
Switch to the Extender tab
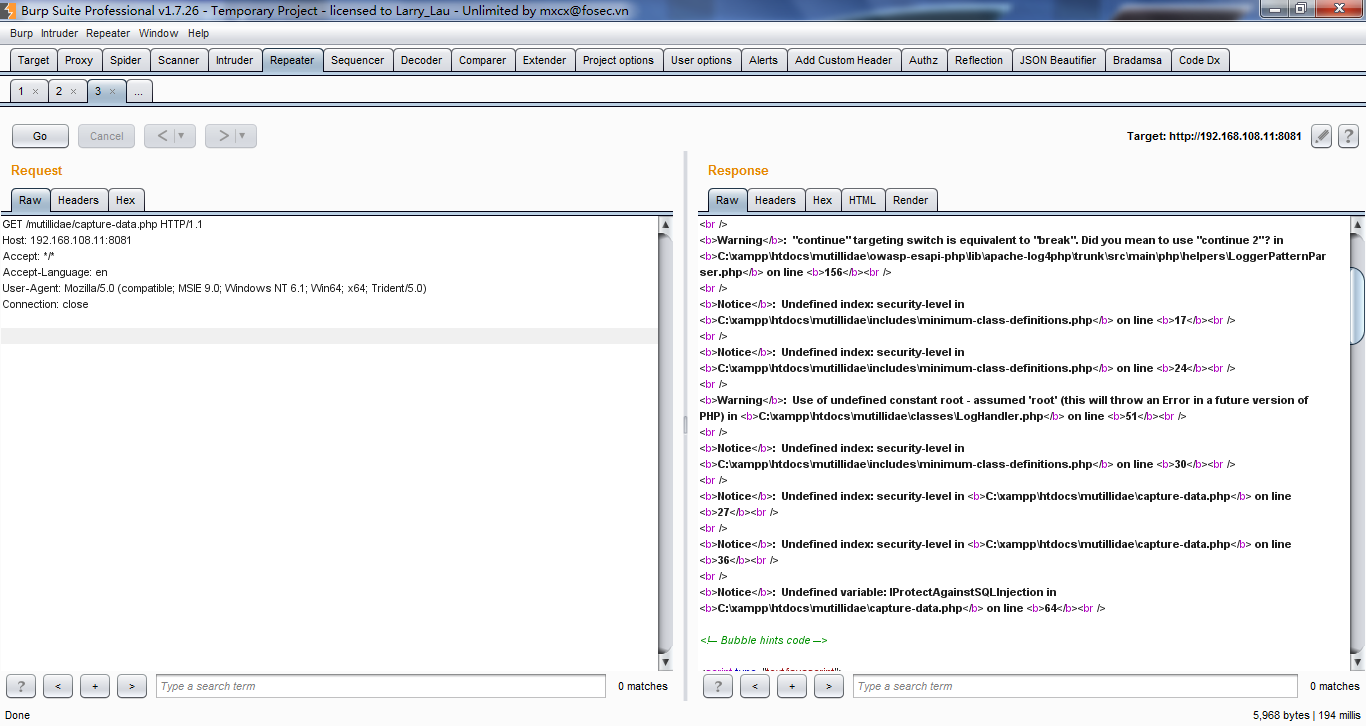[x=545, y=60]
